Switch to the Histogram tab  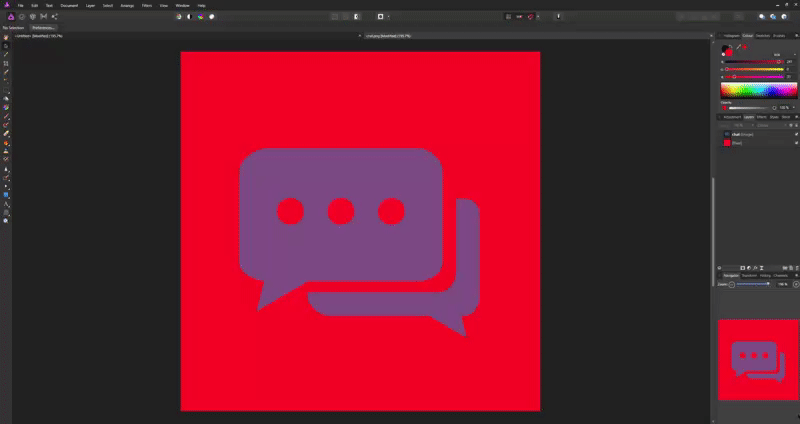click(731, 36)
